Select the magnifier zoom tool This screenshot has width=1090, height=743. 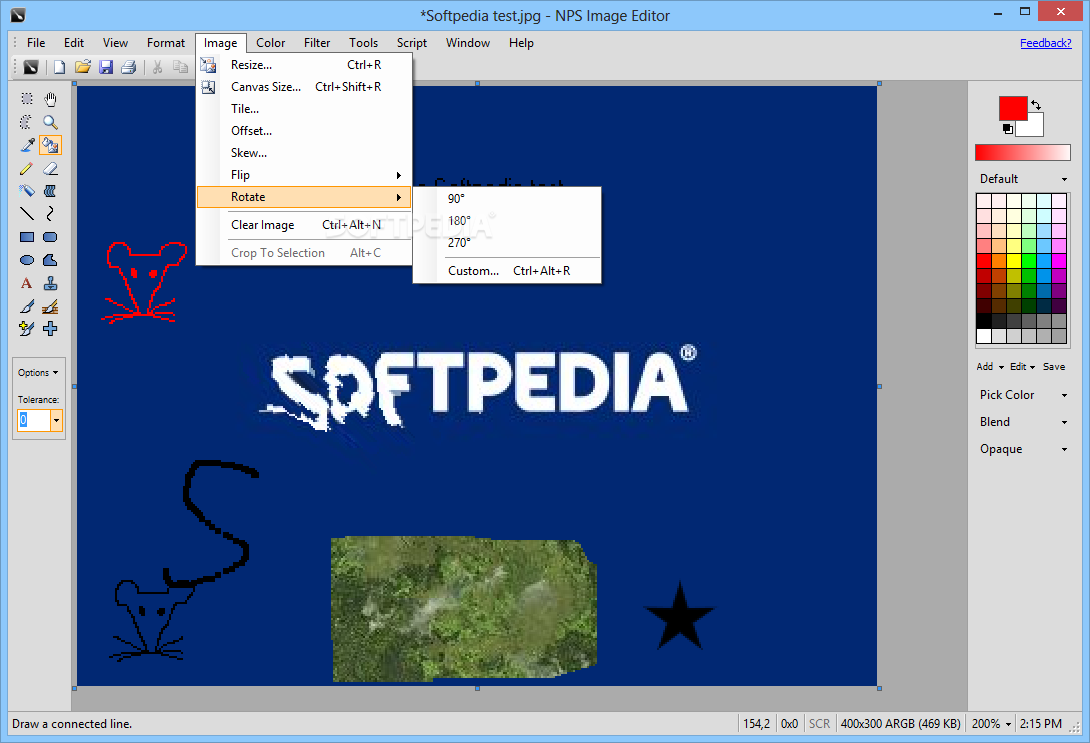click(50, 122)
